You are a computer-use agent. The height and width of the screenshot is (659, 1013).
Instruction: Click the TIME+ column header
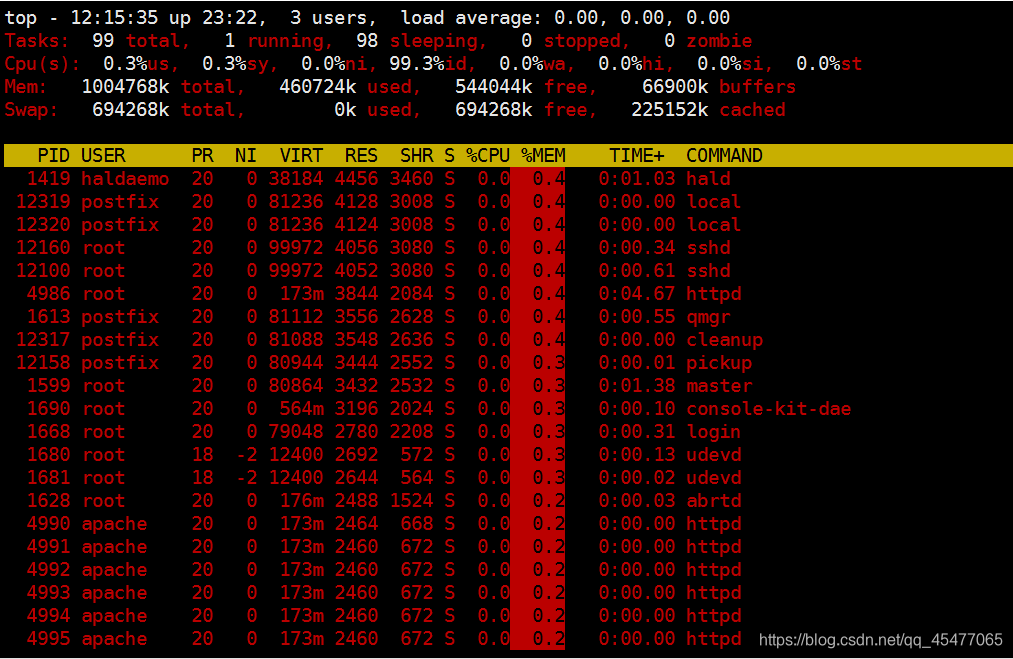pyautogui.click(x=637, y=156)
